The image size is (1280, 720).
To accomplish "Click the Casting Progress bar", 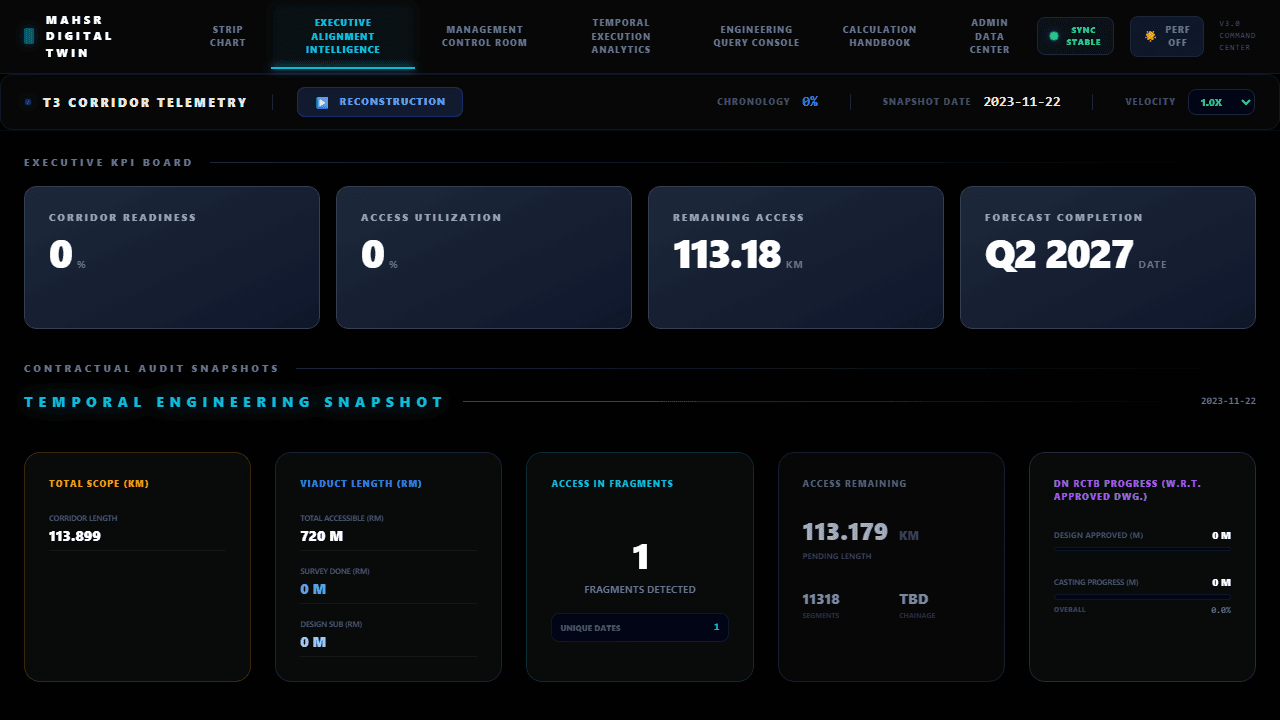I will tap(1142, 596).
